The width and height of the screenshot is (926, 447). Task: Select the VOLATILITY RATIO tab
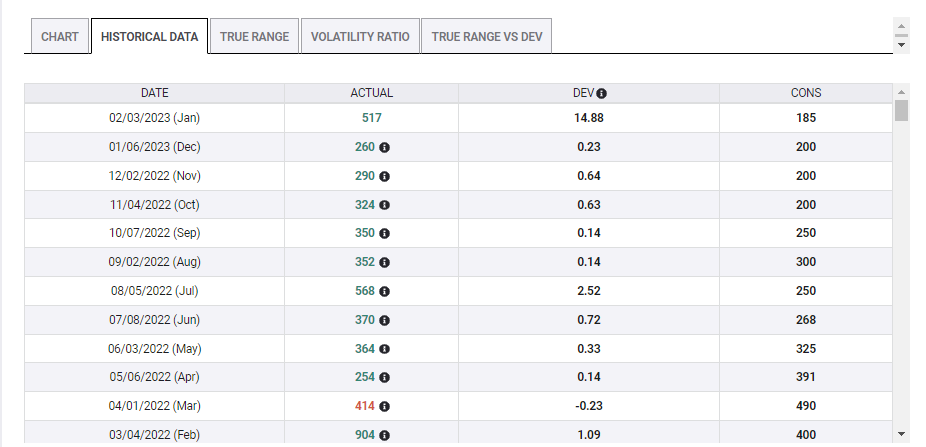click(x=360, y=37)
